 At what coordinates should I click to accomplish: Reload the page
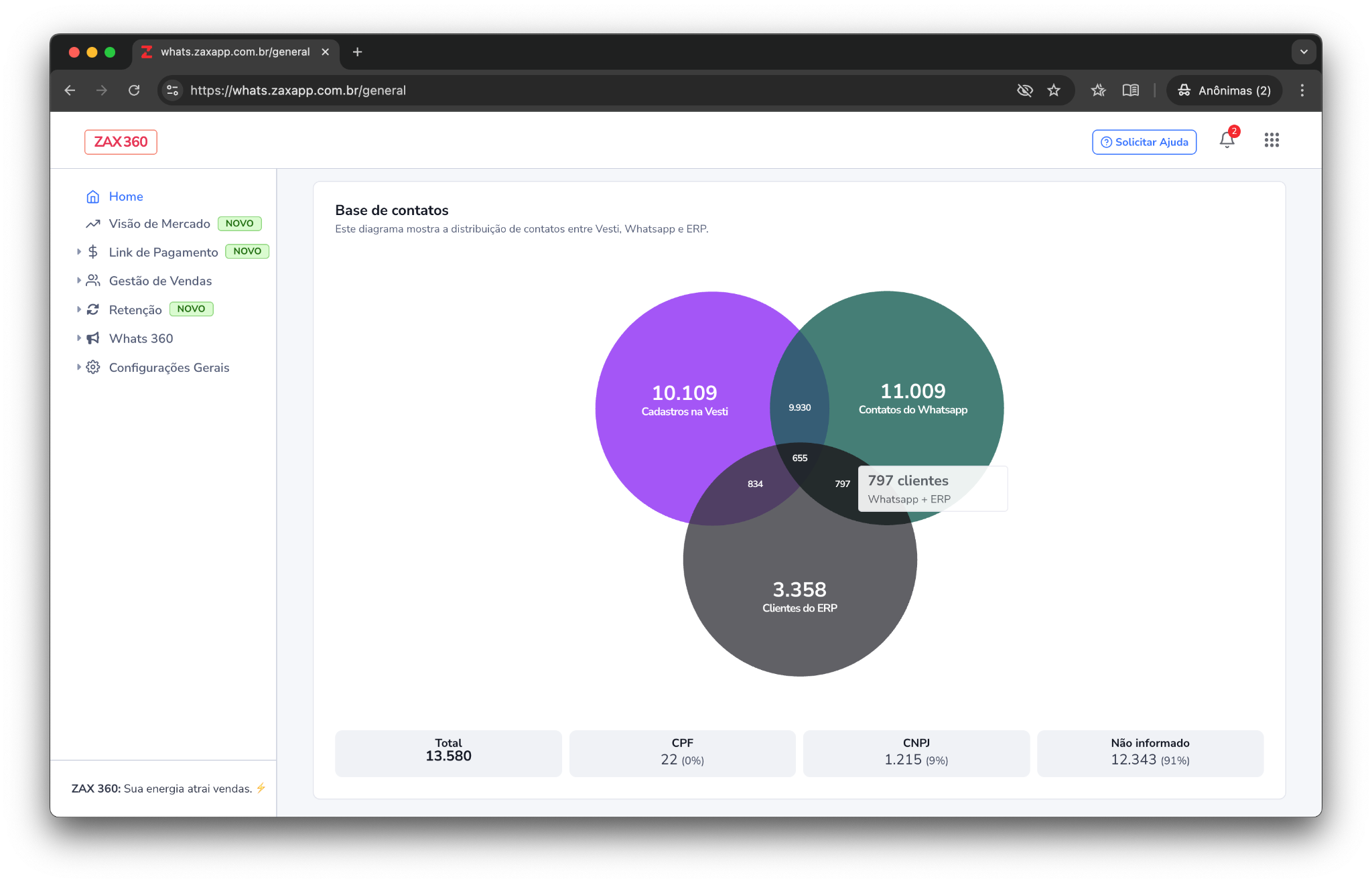(134, 90)
